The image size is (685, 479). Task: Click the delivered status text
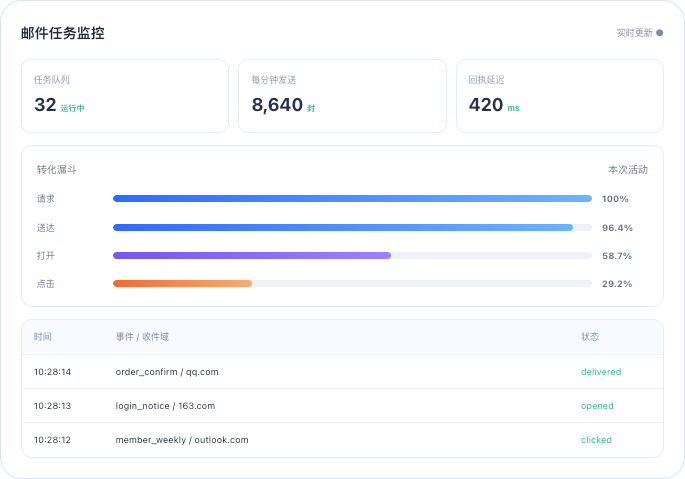coord(601,371)
